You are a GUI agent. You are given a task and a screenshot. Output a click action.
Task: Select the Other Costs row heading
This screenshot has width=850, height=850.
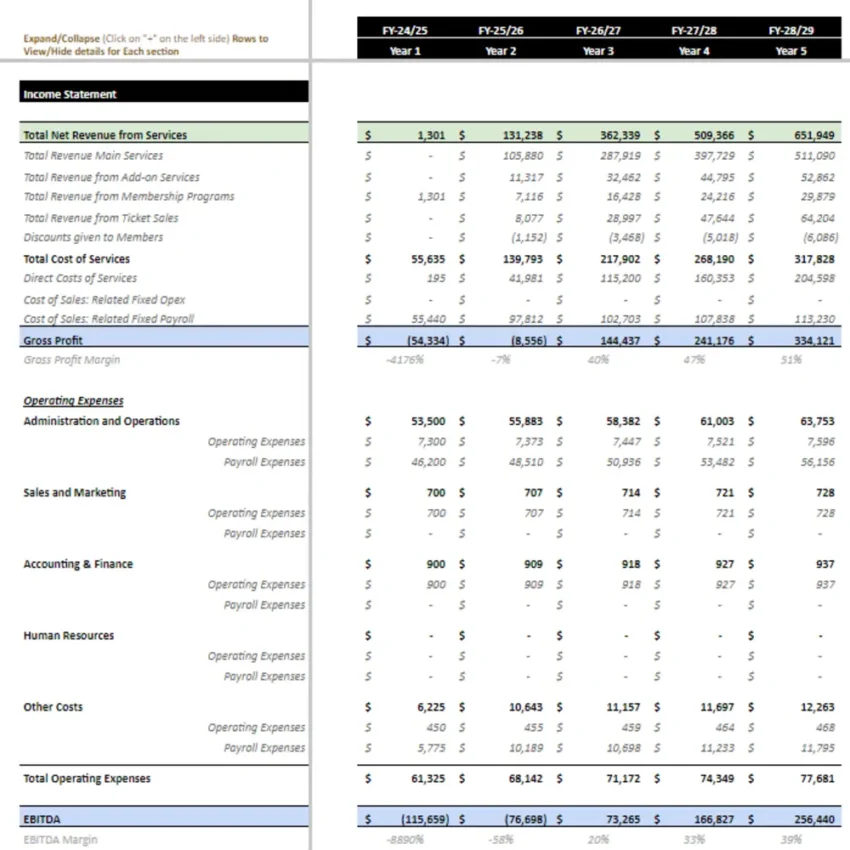[53, 706]
